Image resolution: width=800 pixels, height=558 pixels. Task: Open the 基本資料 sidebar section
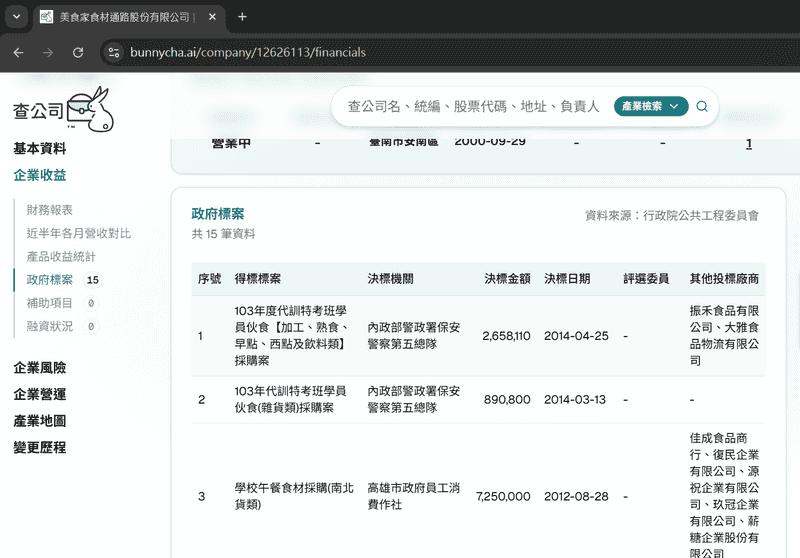40,149
